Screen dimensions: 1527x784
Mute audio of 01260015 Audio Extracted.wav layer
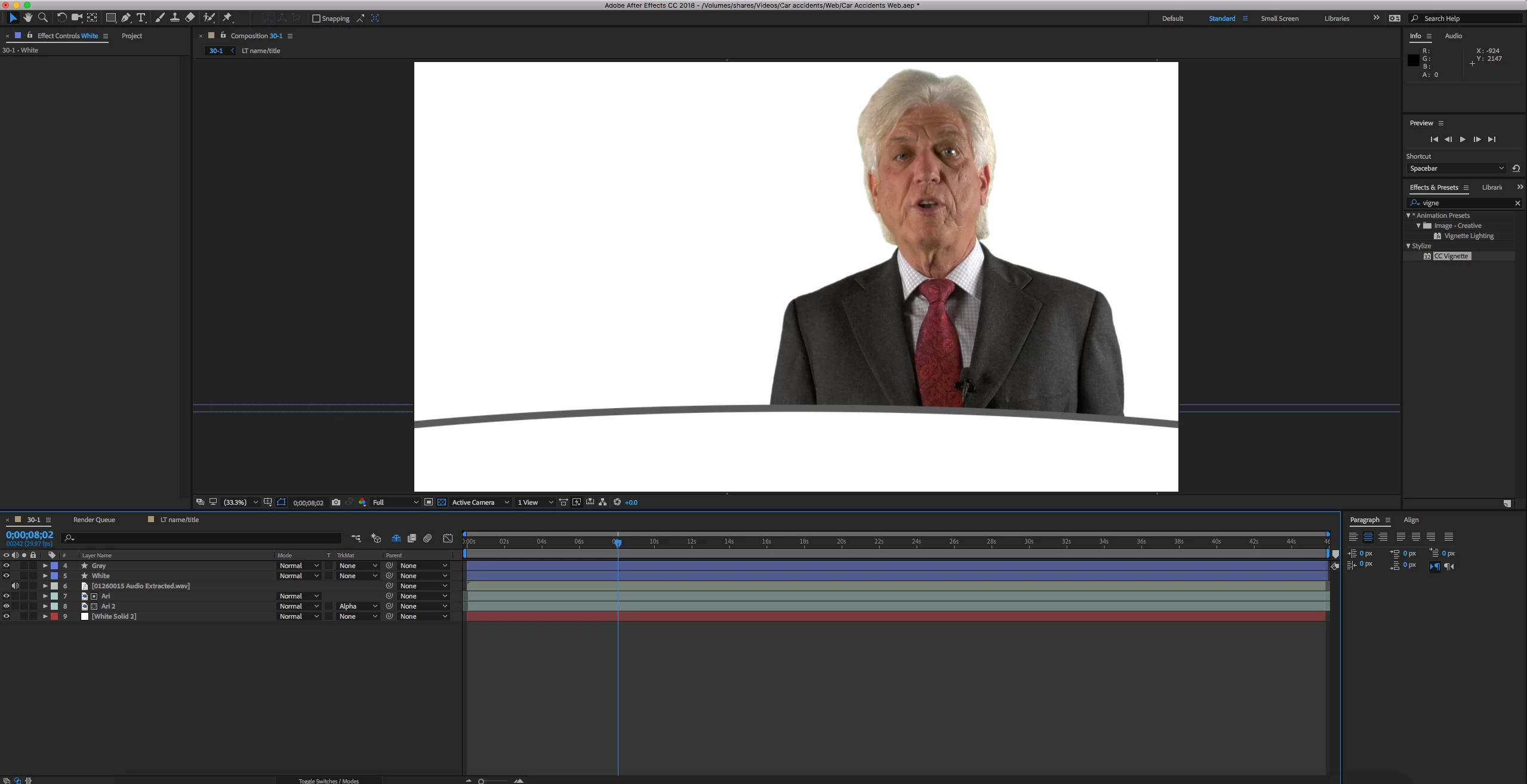pyautogui.click(x=16, y=586)
